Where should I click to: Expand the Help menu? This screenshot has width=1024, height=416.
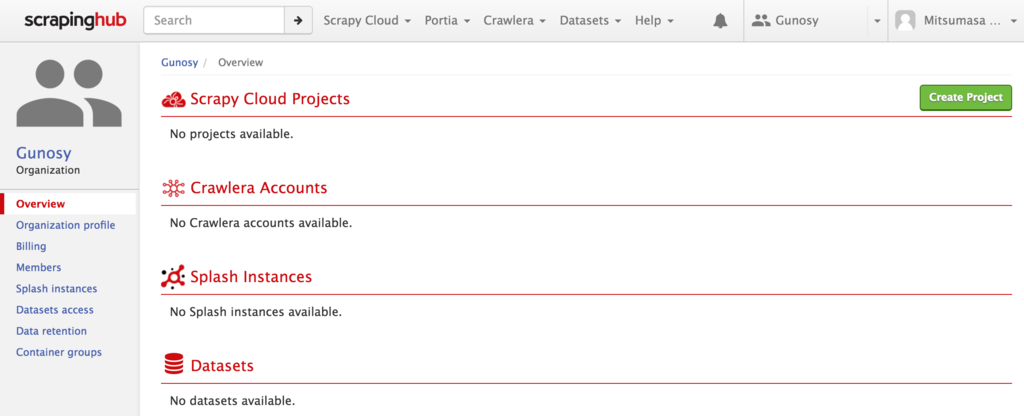click(654, 21)
